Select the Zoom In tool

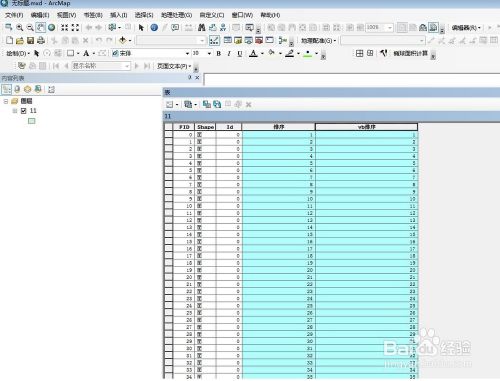point(20,28)
